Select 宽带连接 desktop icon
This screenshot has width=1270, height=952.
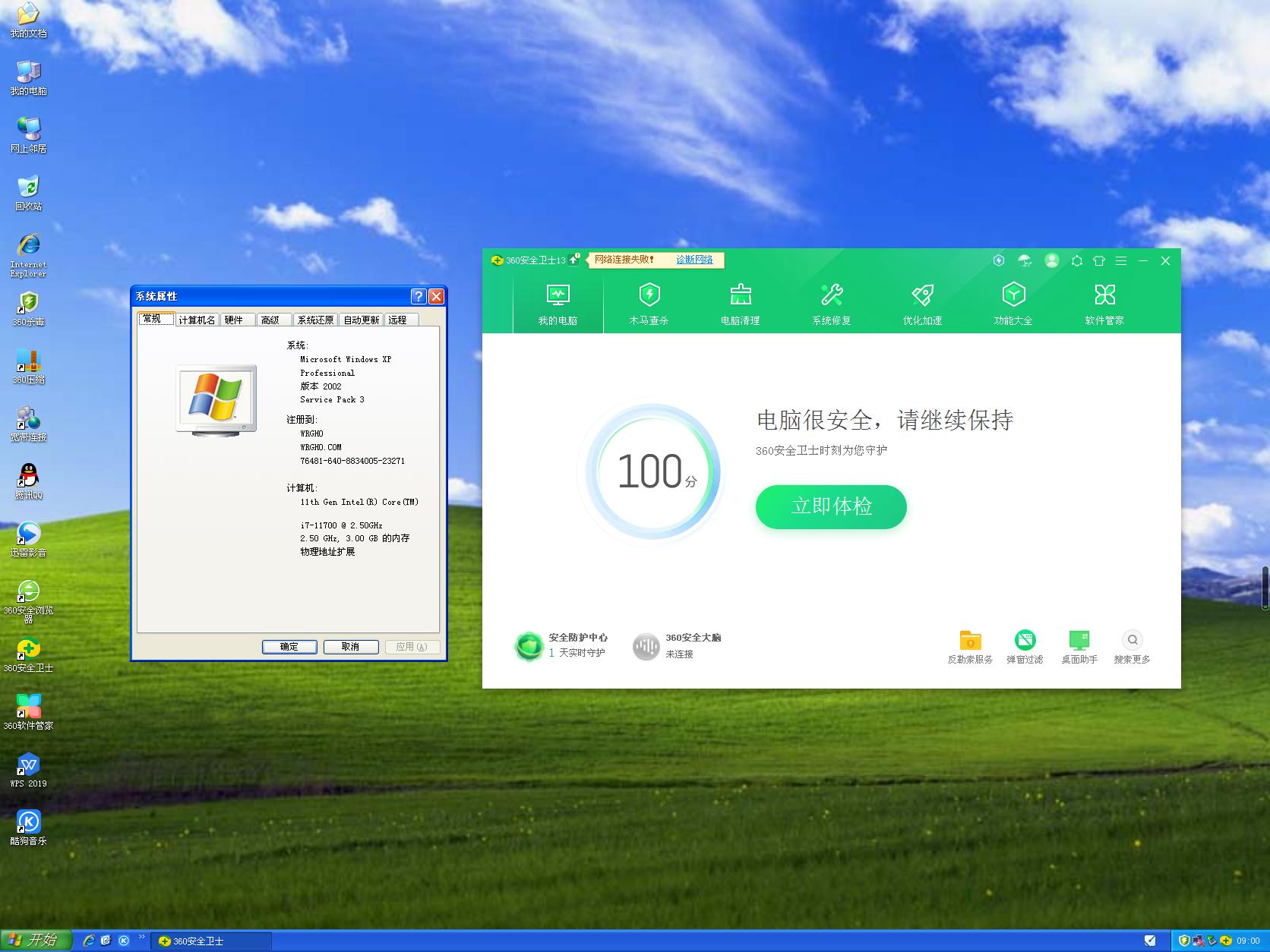pos(29,424)
